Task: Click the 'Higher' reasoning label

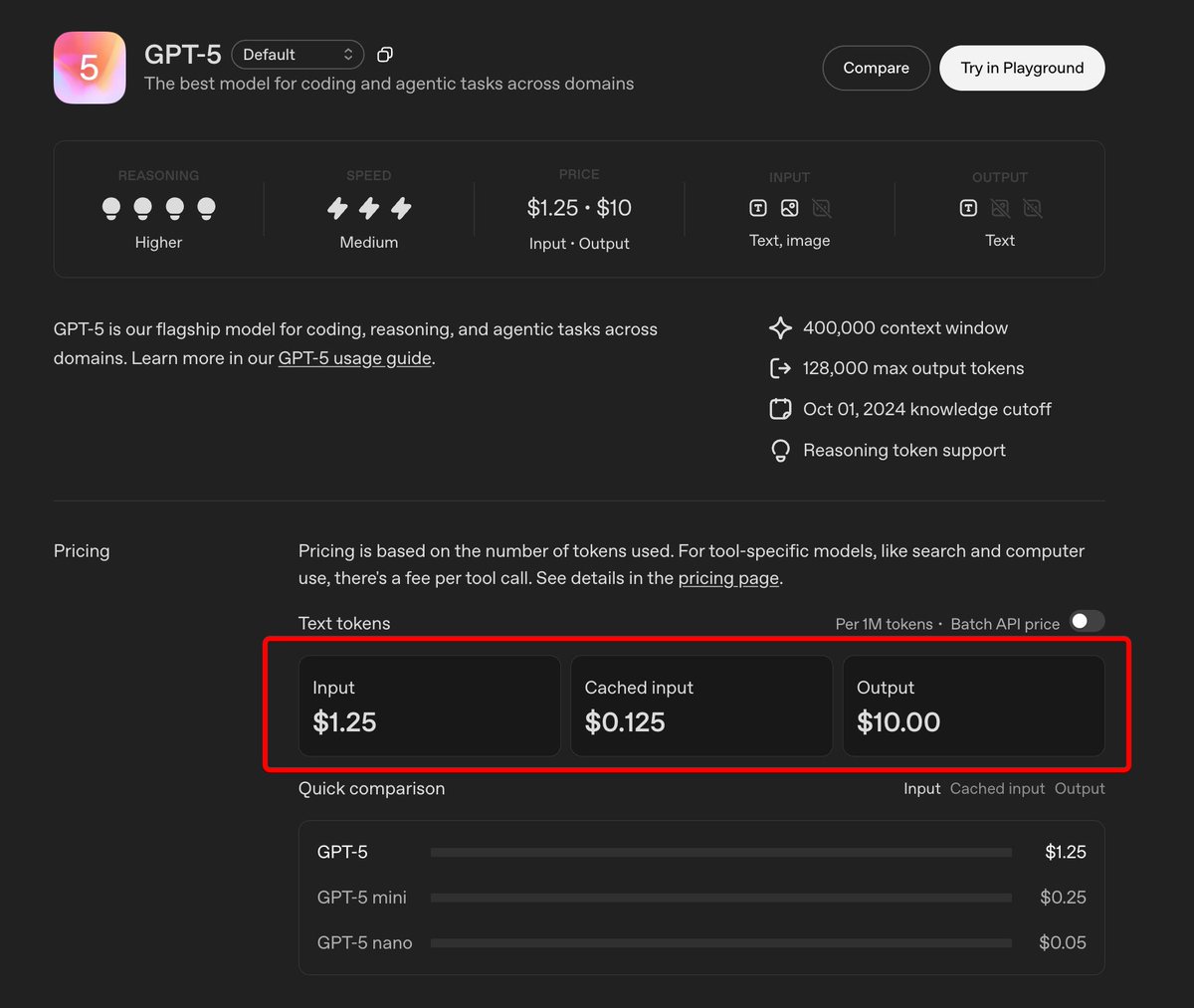Action: [x=159, y=243]
